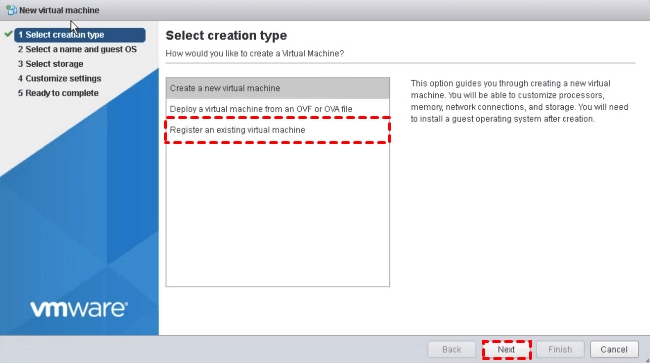Go to step 4 Customize settings
This screenshot has height=363, width=650.
pyautogui.click(x=59, y=78)
